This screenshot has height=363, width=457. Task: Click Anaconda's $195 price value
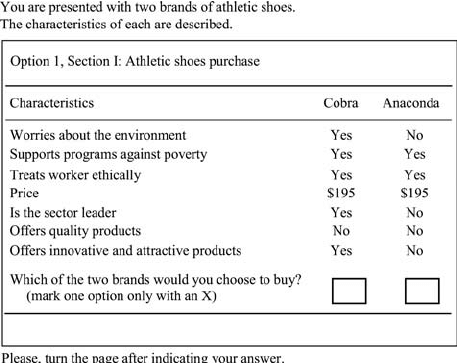414,193
